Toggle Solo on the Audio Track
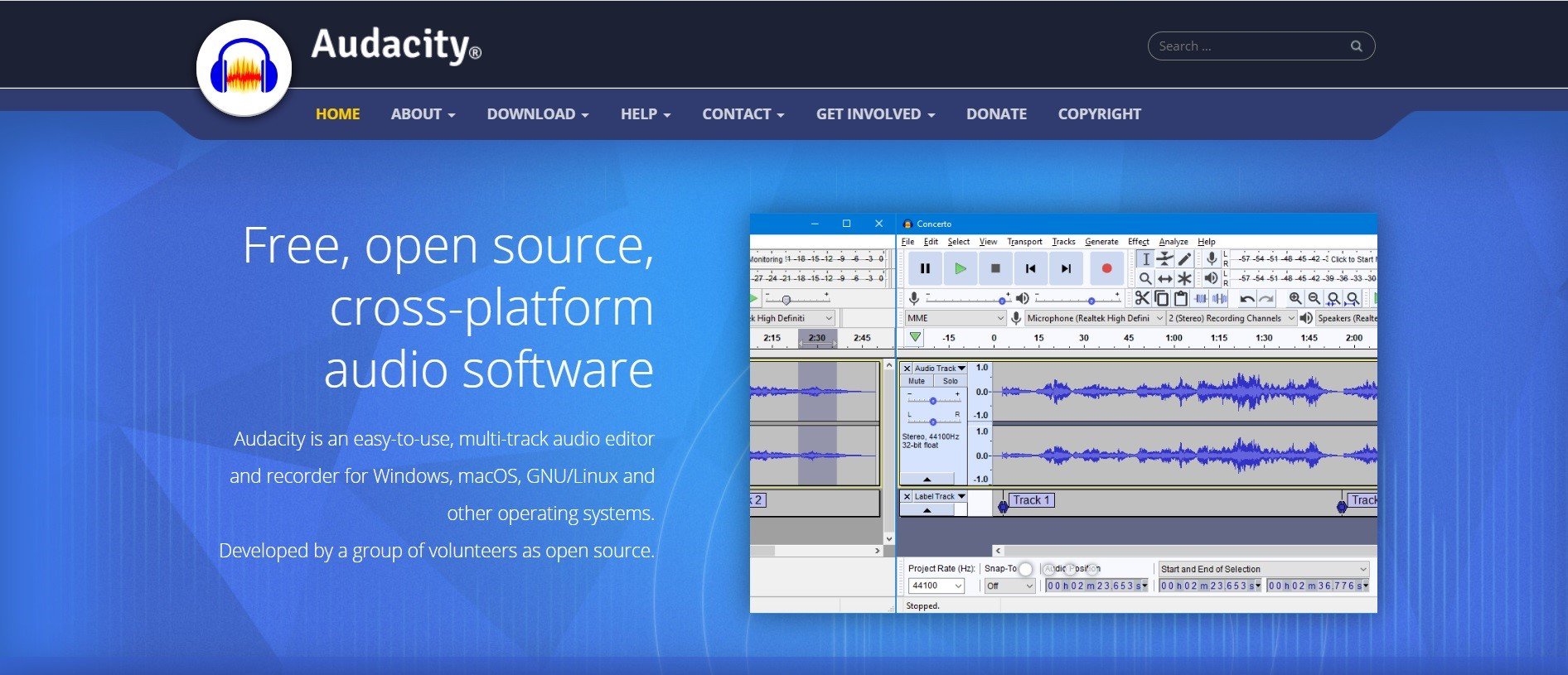 (x=950, y=381)
